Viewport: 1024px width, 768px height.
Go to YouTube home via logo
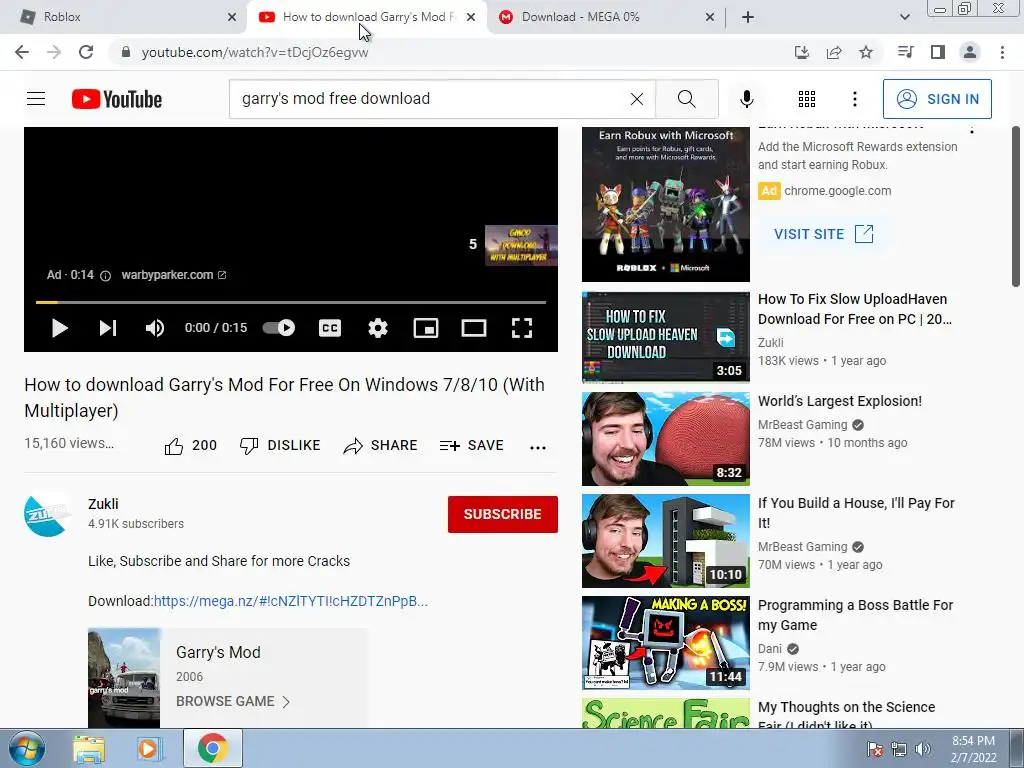117,99
